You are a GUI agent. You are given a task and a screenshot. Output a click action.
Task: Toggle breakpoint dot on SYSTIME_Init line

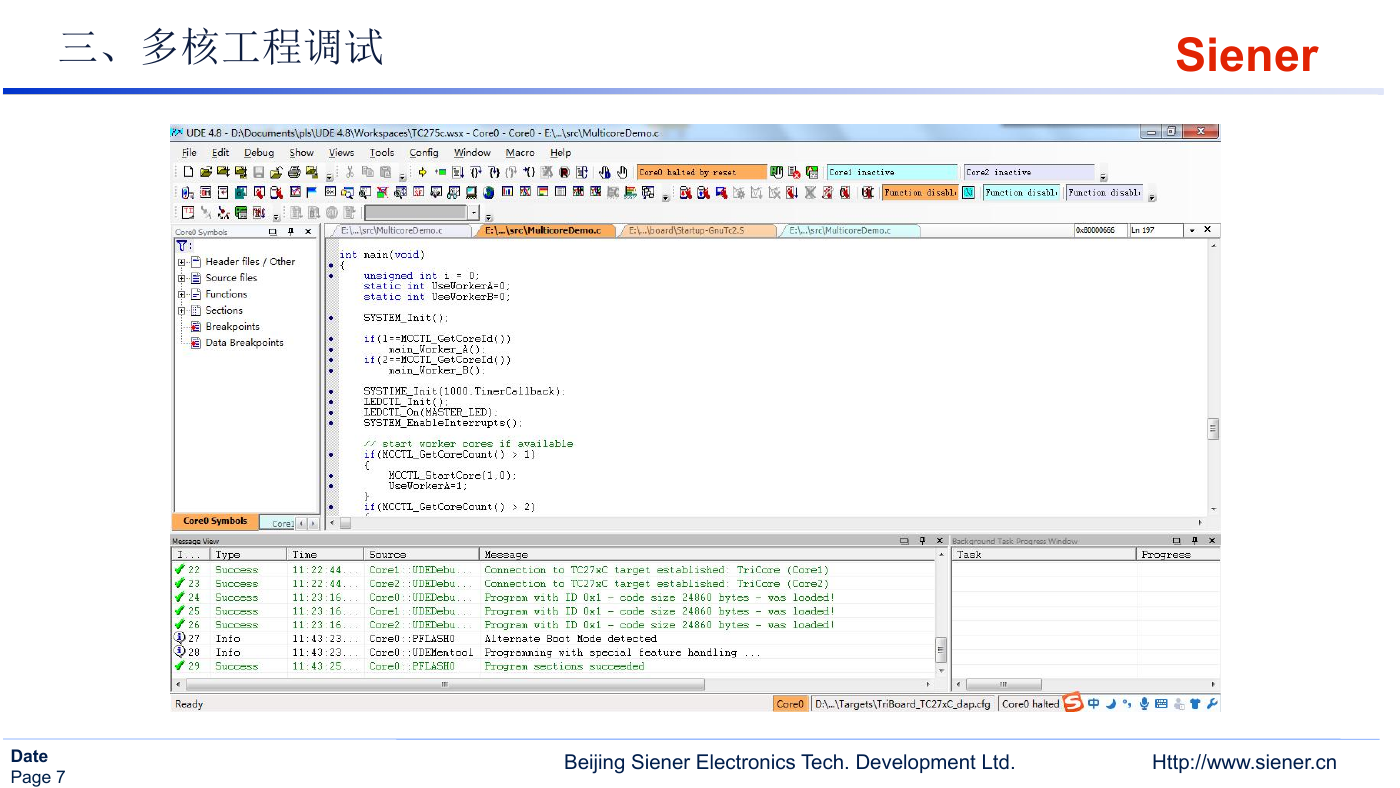tap(331, 391)
